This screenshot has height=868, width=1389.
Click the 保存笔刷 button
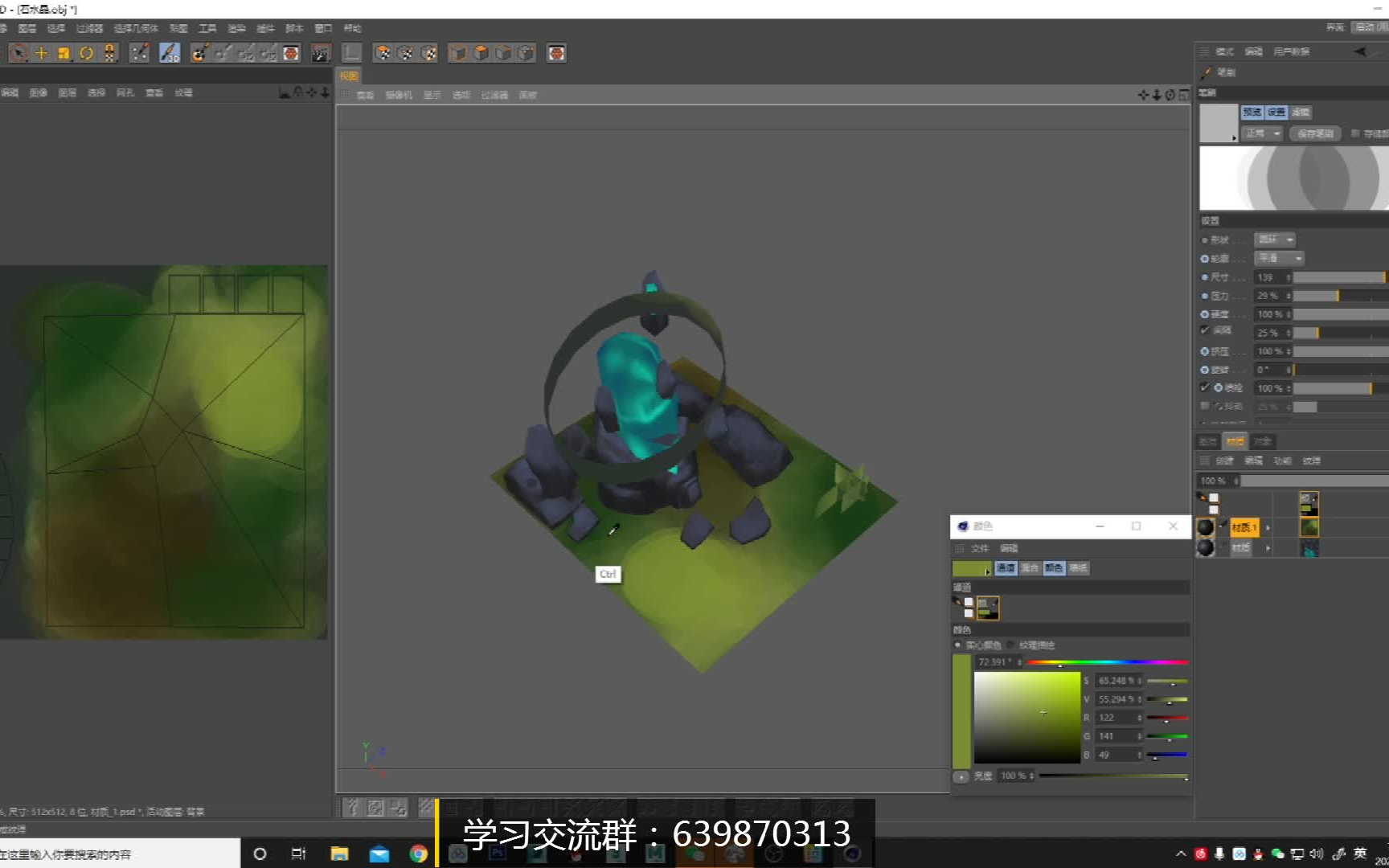click(x=1314, y=133)
